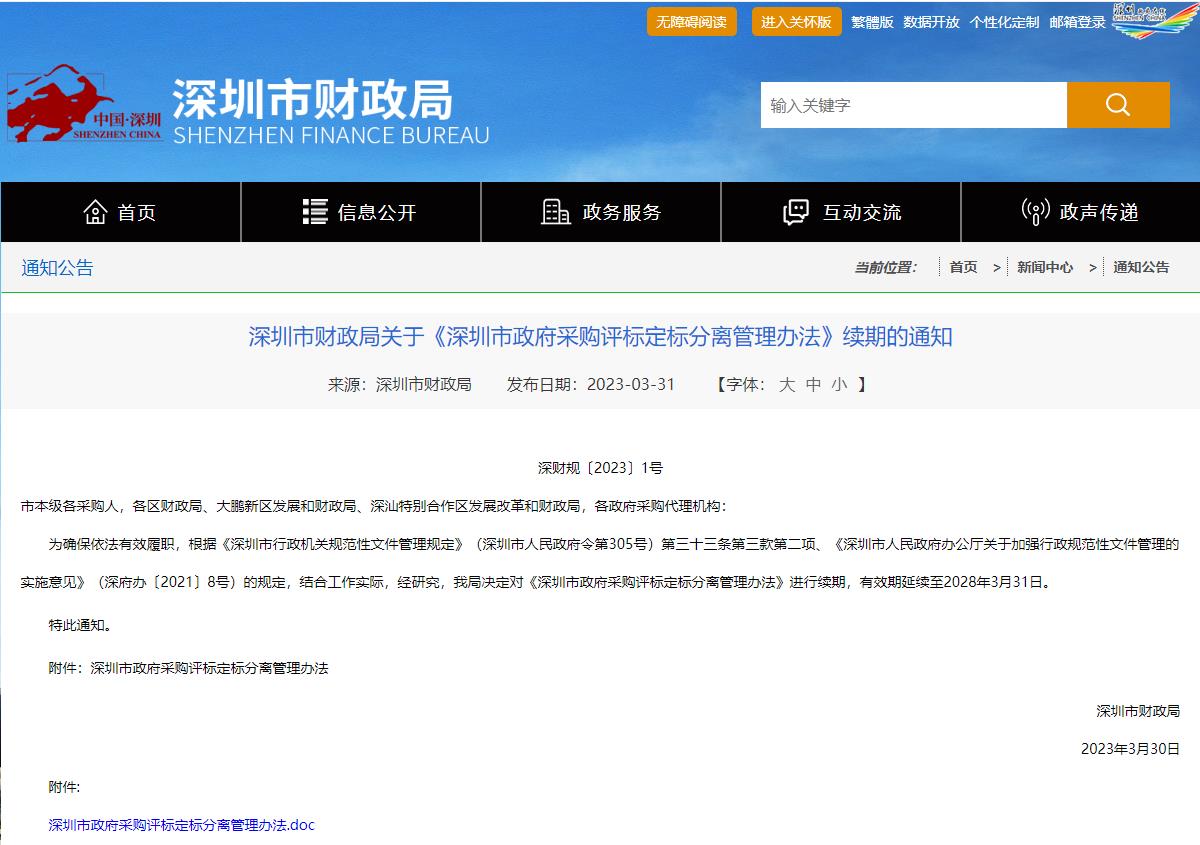Click 新闻中心 in the breadcrumb

click(x=1045, y=267)
